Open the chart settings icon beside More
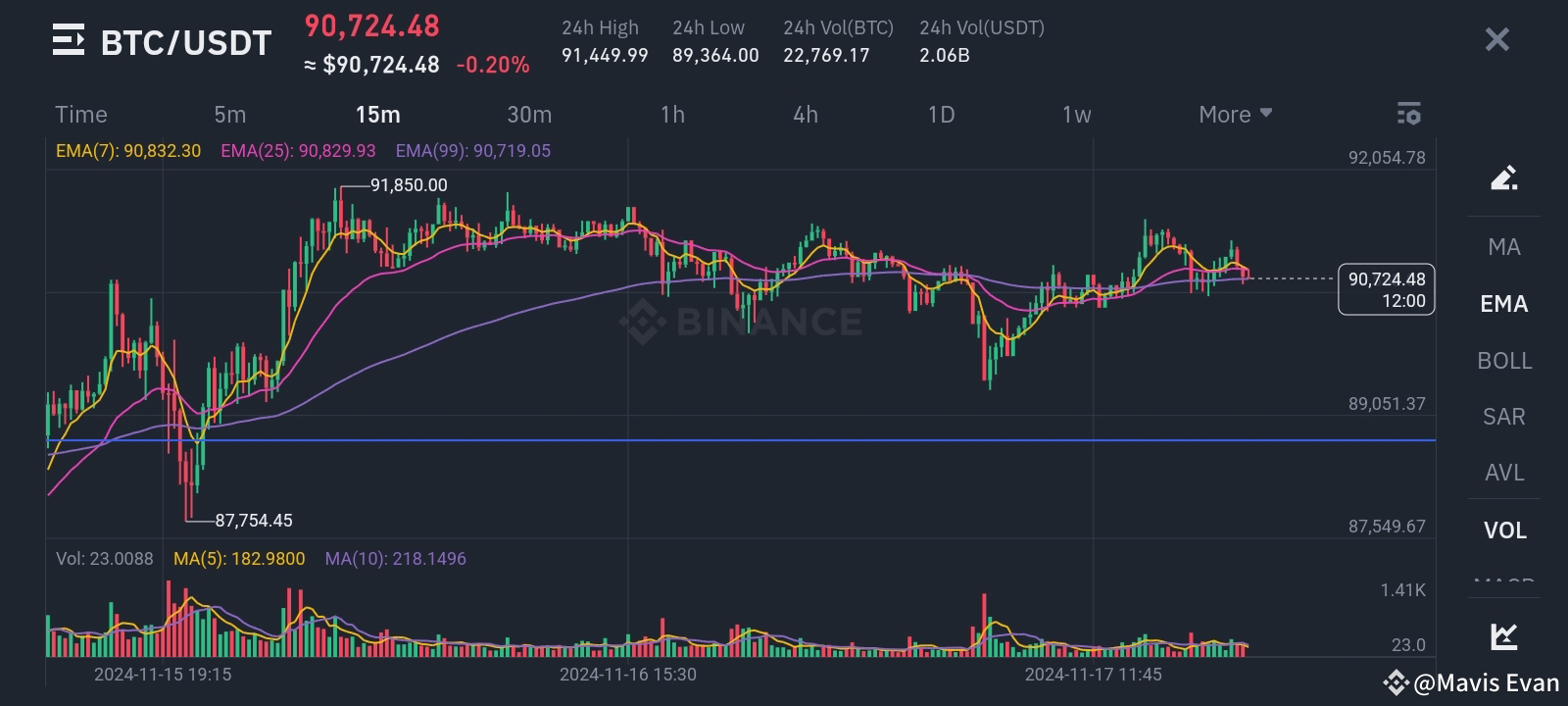The height and width of the screenshot is (706, 1568). click(1409, 114)
